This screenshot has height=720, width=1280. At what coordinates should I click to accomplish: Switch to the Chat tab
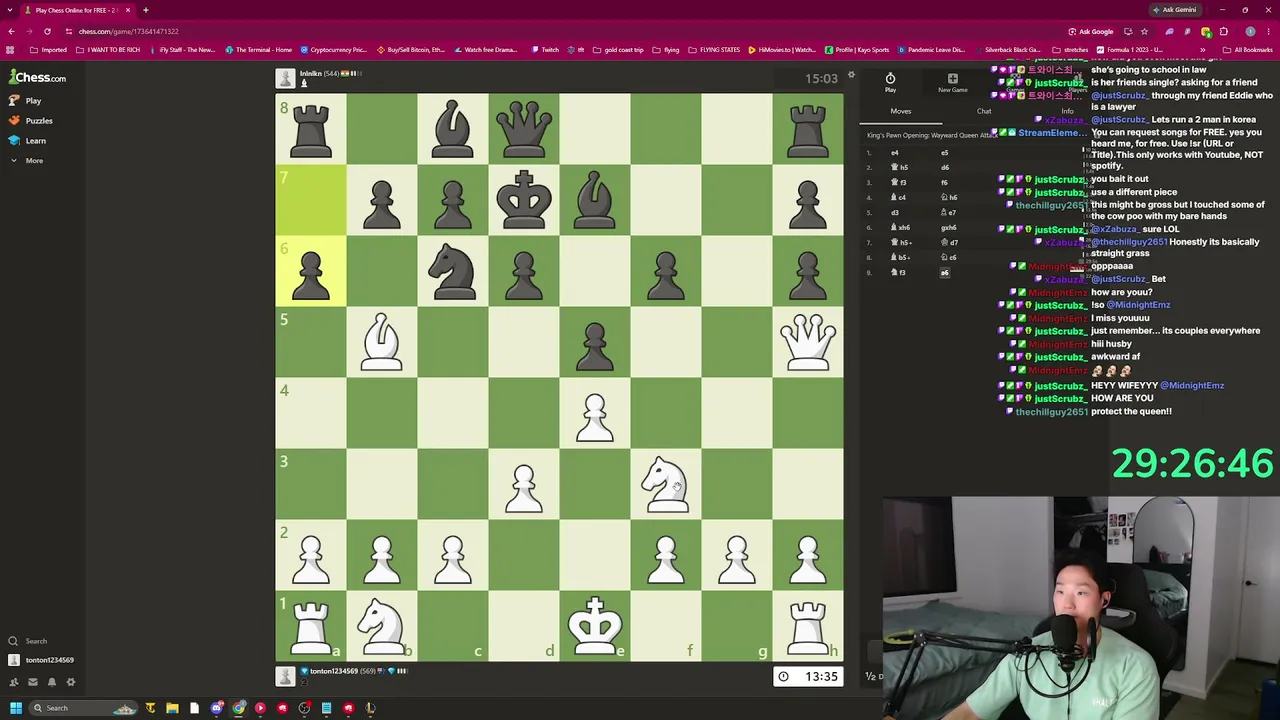(x=984, y=111)
